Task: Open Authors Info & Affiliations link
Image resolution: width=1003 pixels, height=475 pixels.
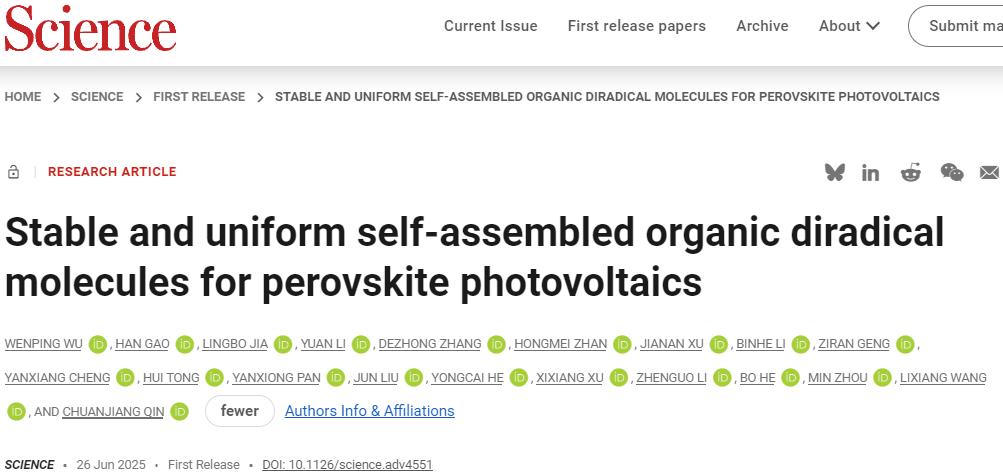Action: click(369, 411)
